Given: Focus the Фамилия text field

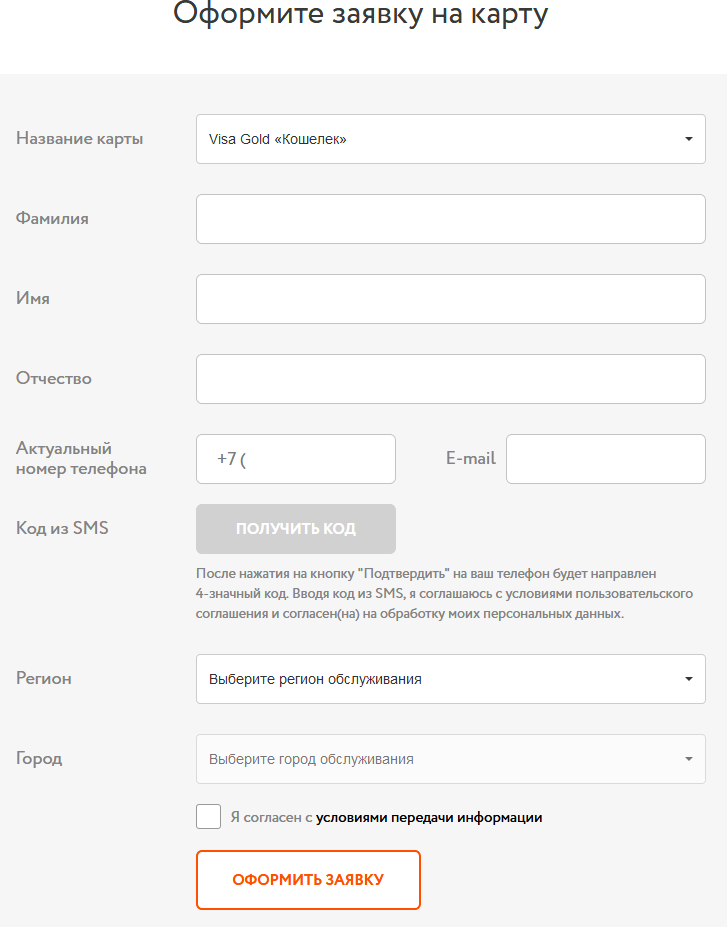Looking at the screenshot, I should [450, 219].
